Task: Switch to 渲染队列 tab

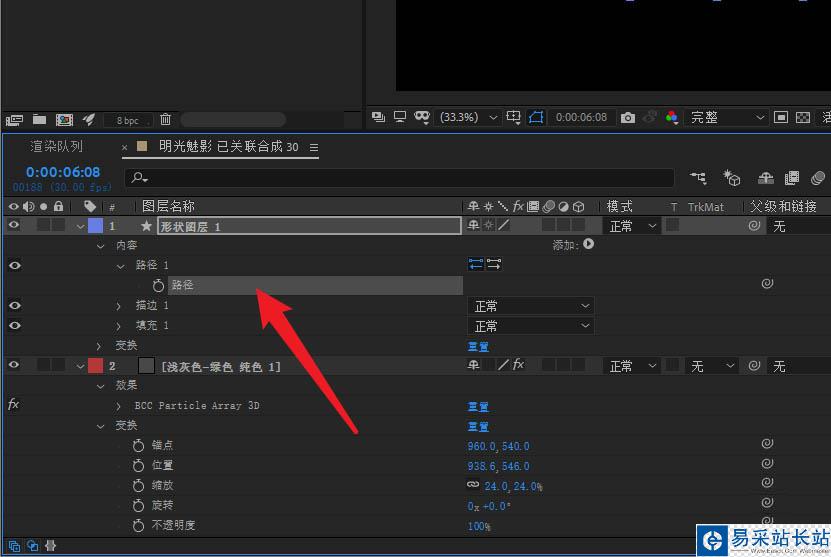Action: pos(56,146)
